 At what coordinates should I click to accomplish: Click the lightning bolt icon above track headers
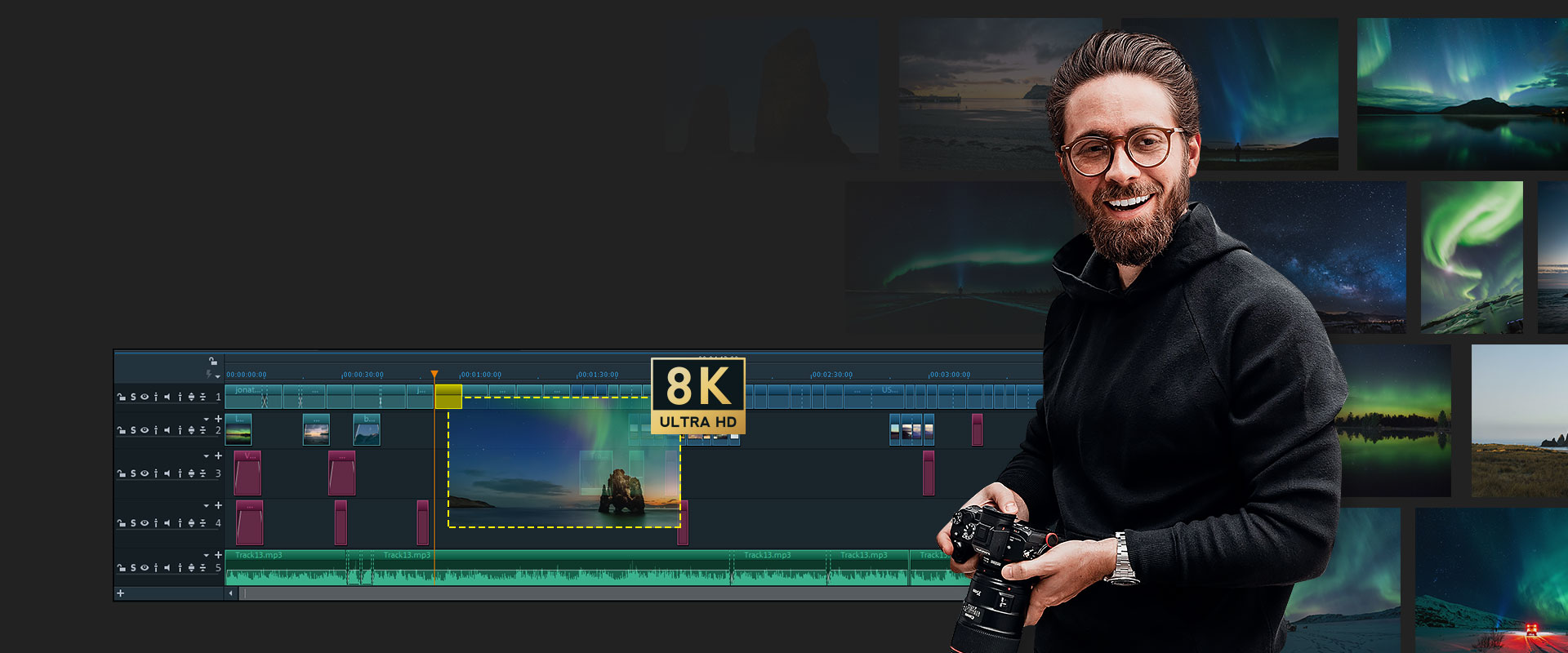[208, 374]
